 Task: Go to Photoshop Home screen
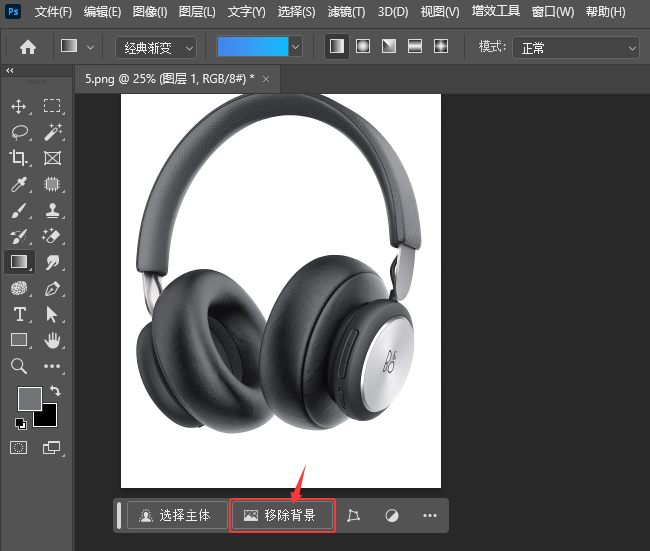[x=28, y=47]
